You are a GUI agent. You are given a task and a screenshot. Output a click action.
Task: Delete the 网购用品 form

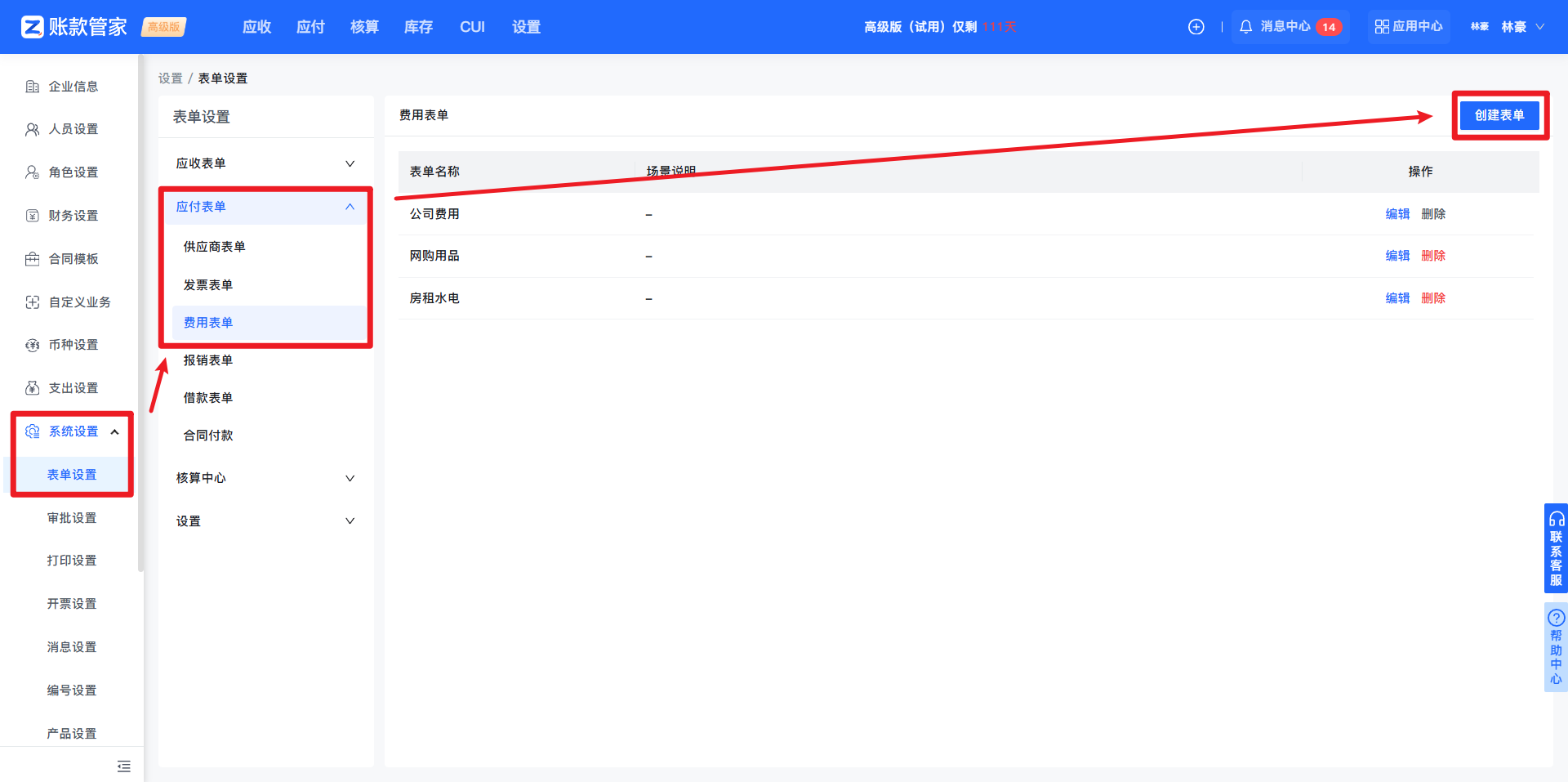coord(1433,256)
